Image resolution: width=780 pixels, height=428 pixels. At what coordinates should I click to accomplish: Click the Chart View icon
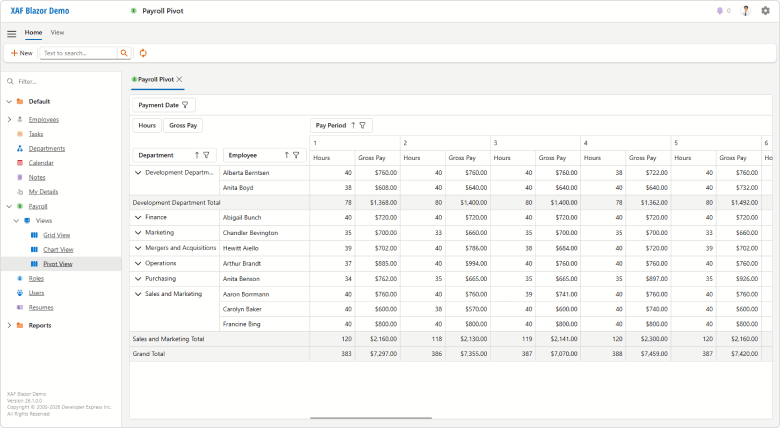coord(34,249)
